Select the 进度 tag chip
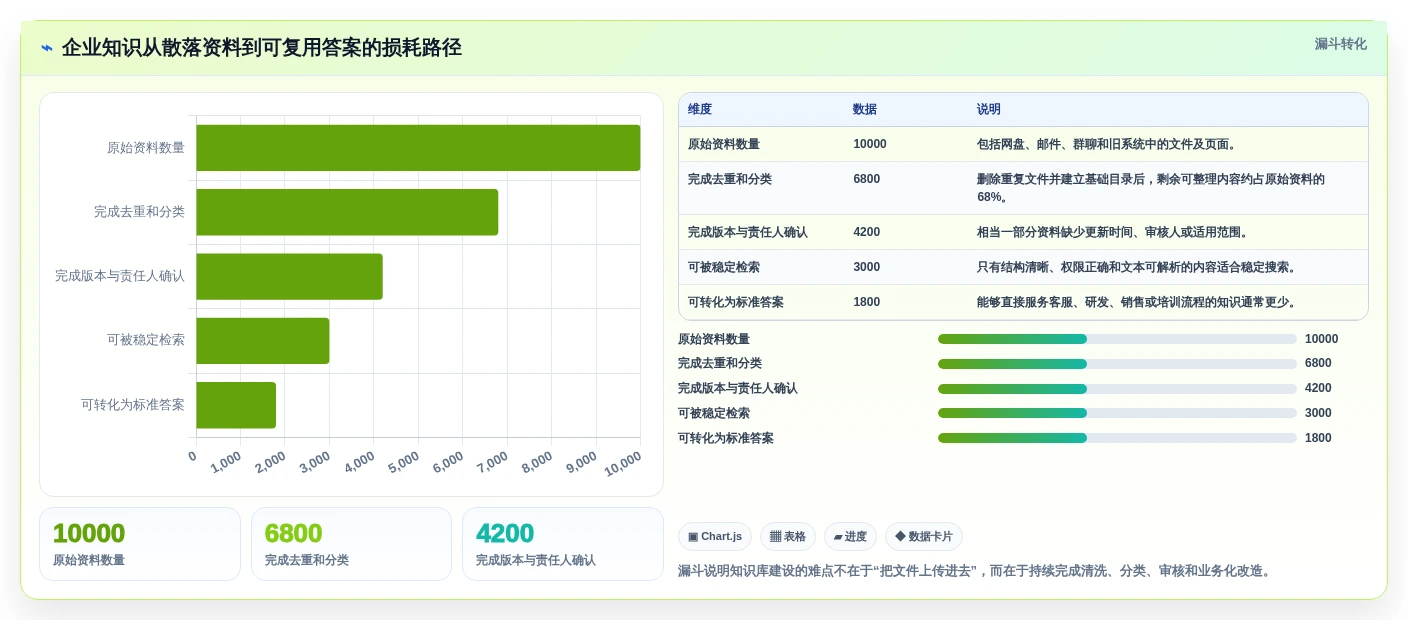Viewport: 1408px width, 620px height. [850, 537]
